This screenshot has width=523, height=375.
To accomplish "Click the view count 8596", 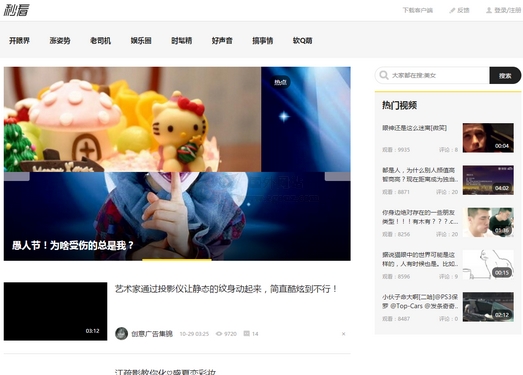I will (x=396, y=277).
